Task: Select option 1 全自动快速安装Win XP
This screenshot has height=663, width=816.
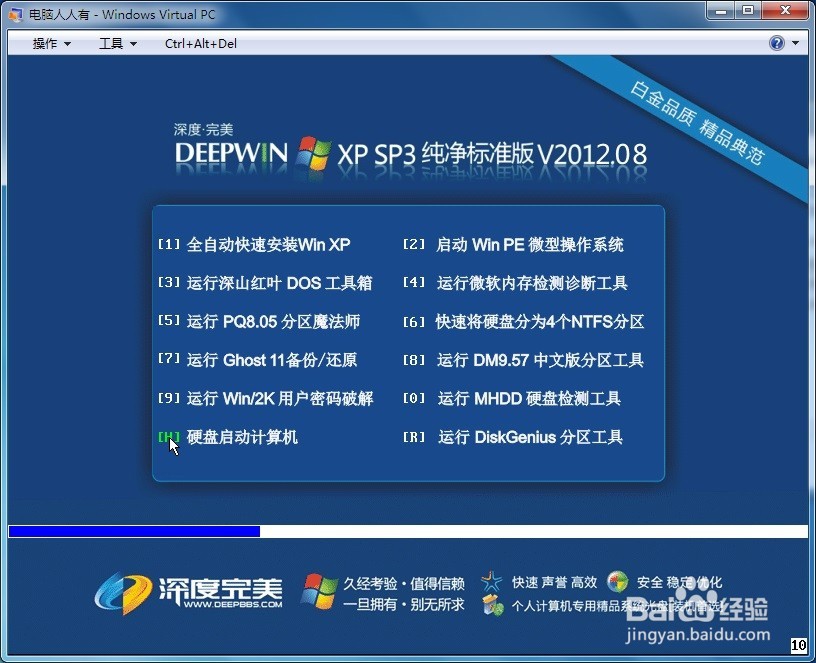Action: tap(254, 245)
